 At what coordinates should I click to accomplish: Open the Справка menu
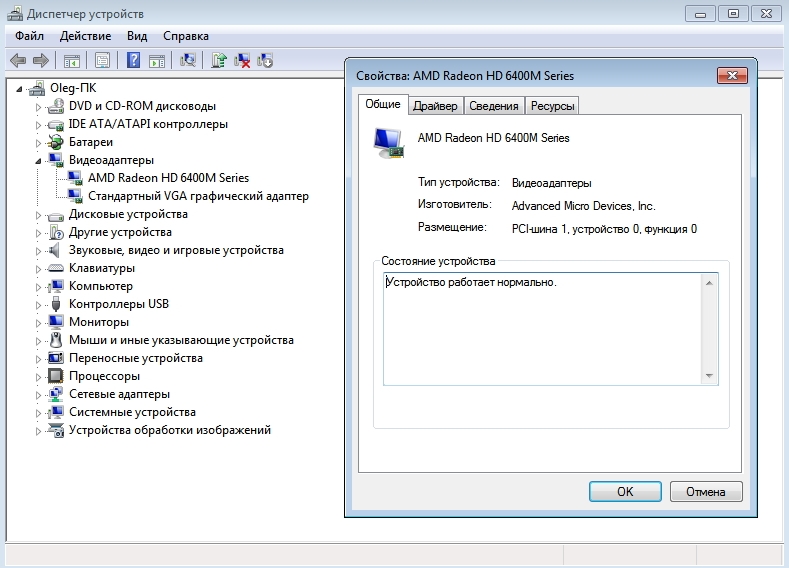pyautogui.click(x=186, y=36)
